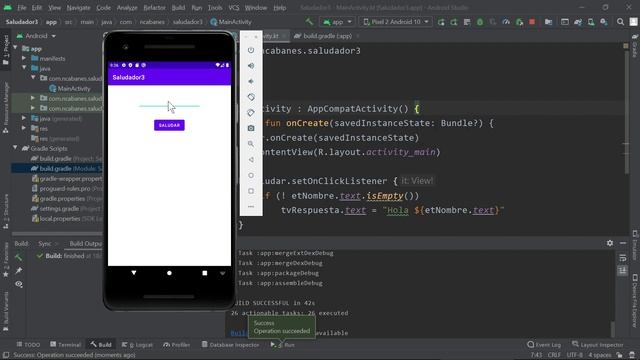The height and width of the screenshot is (360, 640).
Task: Open the Analyze menu
Action: click(127, 8)
